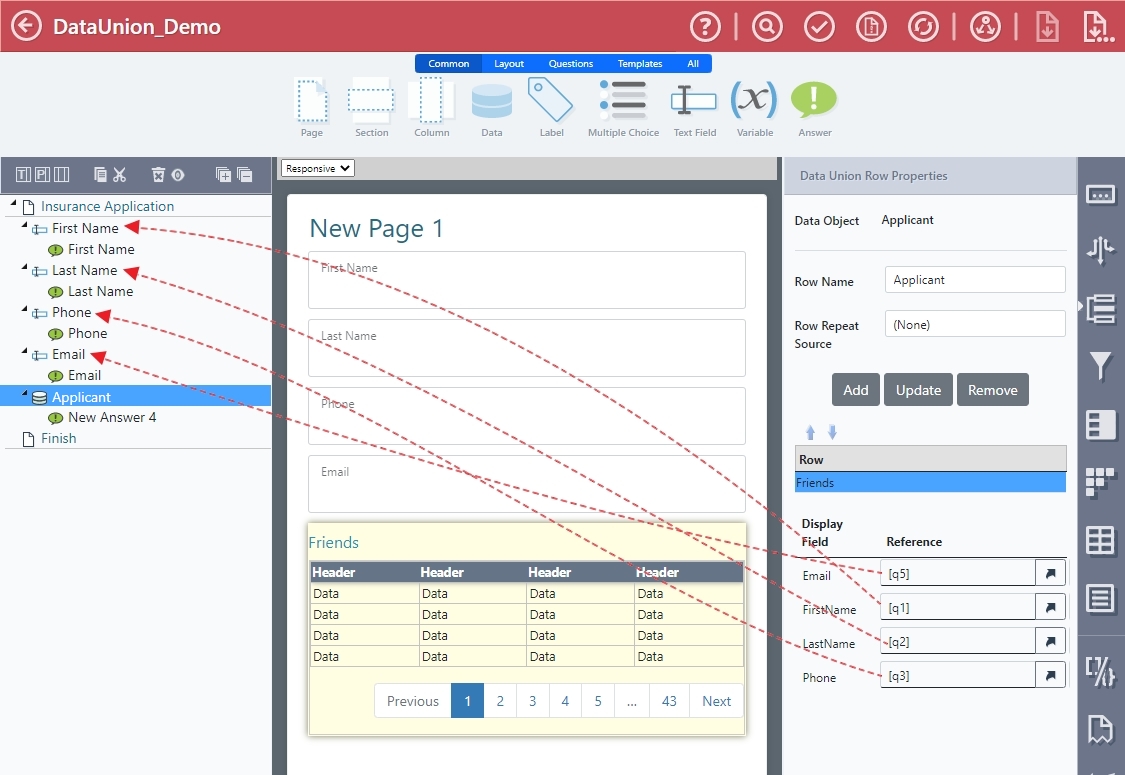Viewport: 1125px width, 775px height.
Task: Open the input field sidebar icon at top
Action: click(1101, 194)
